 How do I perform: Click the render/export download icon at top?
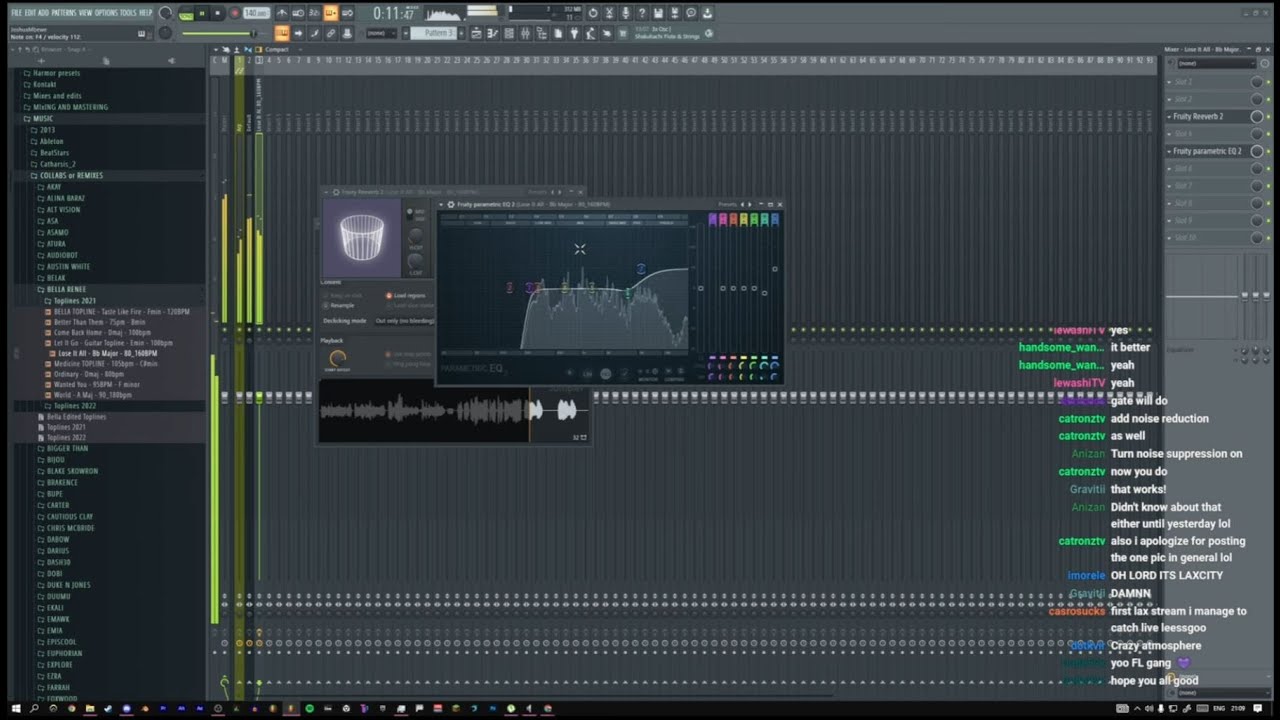708,12
